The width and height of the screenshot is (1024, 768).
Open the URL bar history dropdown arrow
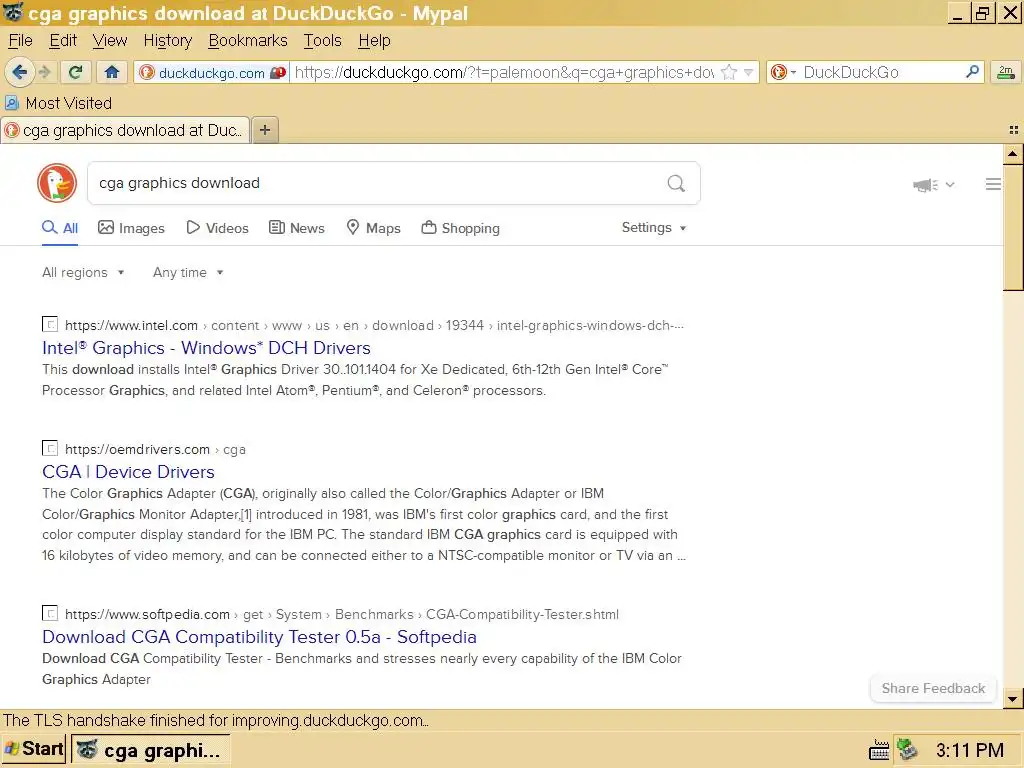(x=749, y=72)
